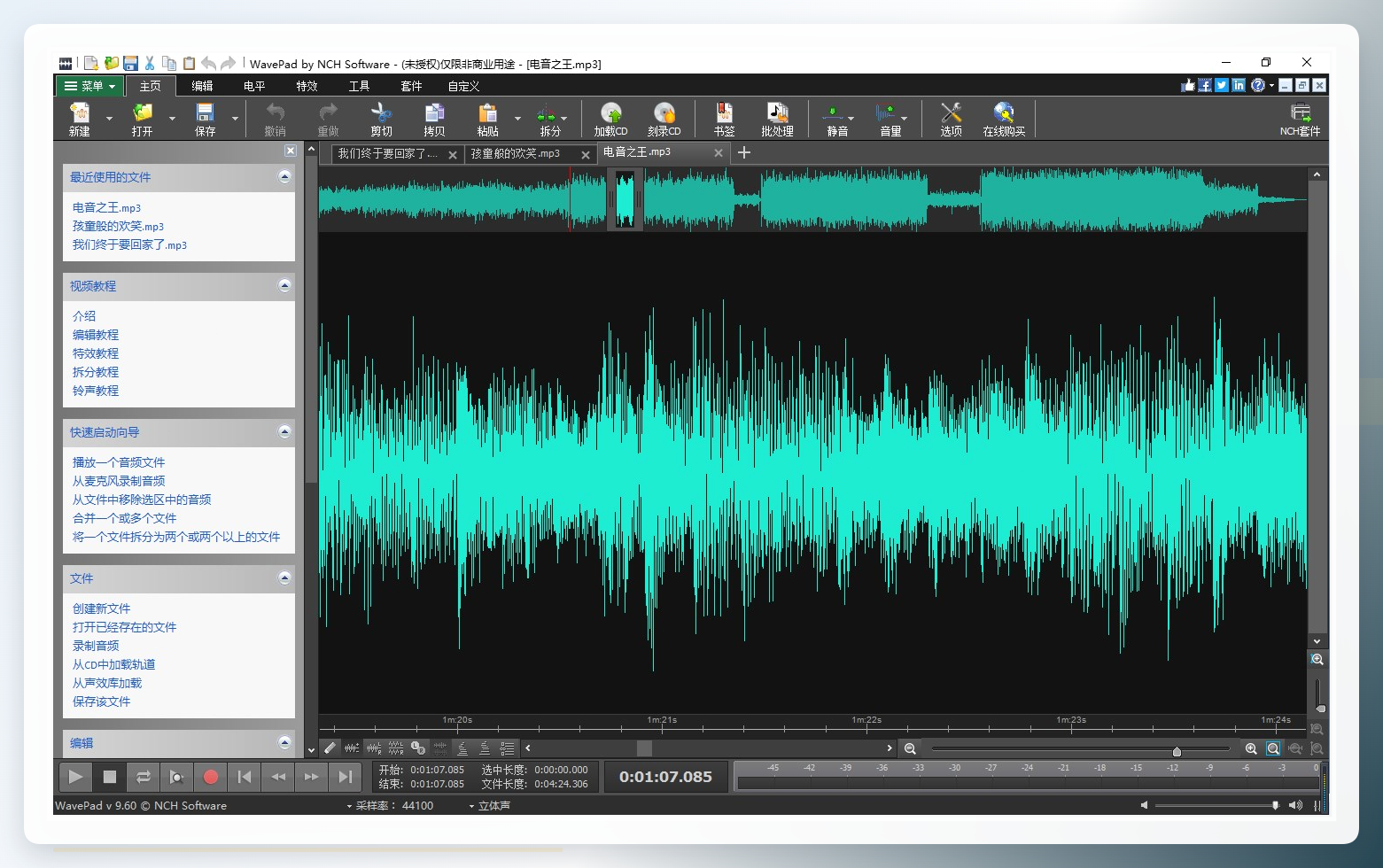Click the help question mark icon
1383x868 pixels.
coord(1258,85)
